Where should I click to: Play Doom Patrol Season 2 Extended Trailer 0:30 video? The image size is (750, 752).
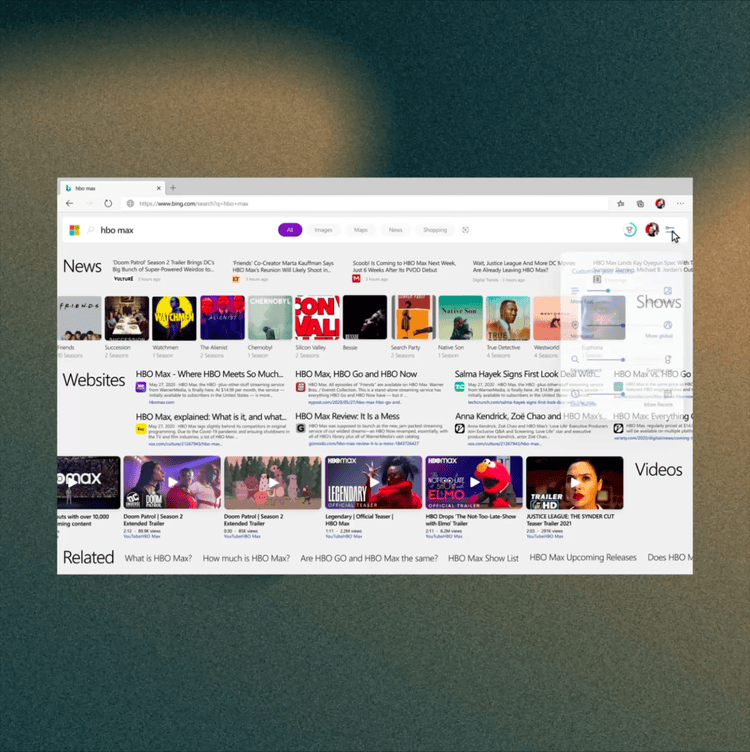click(273, 482)
